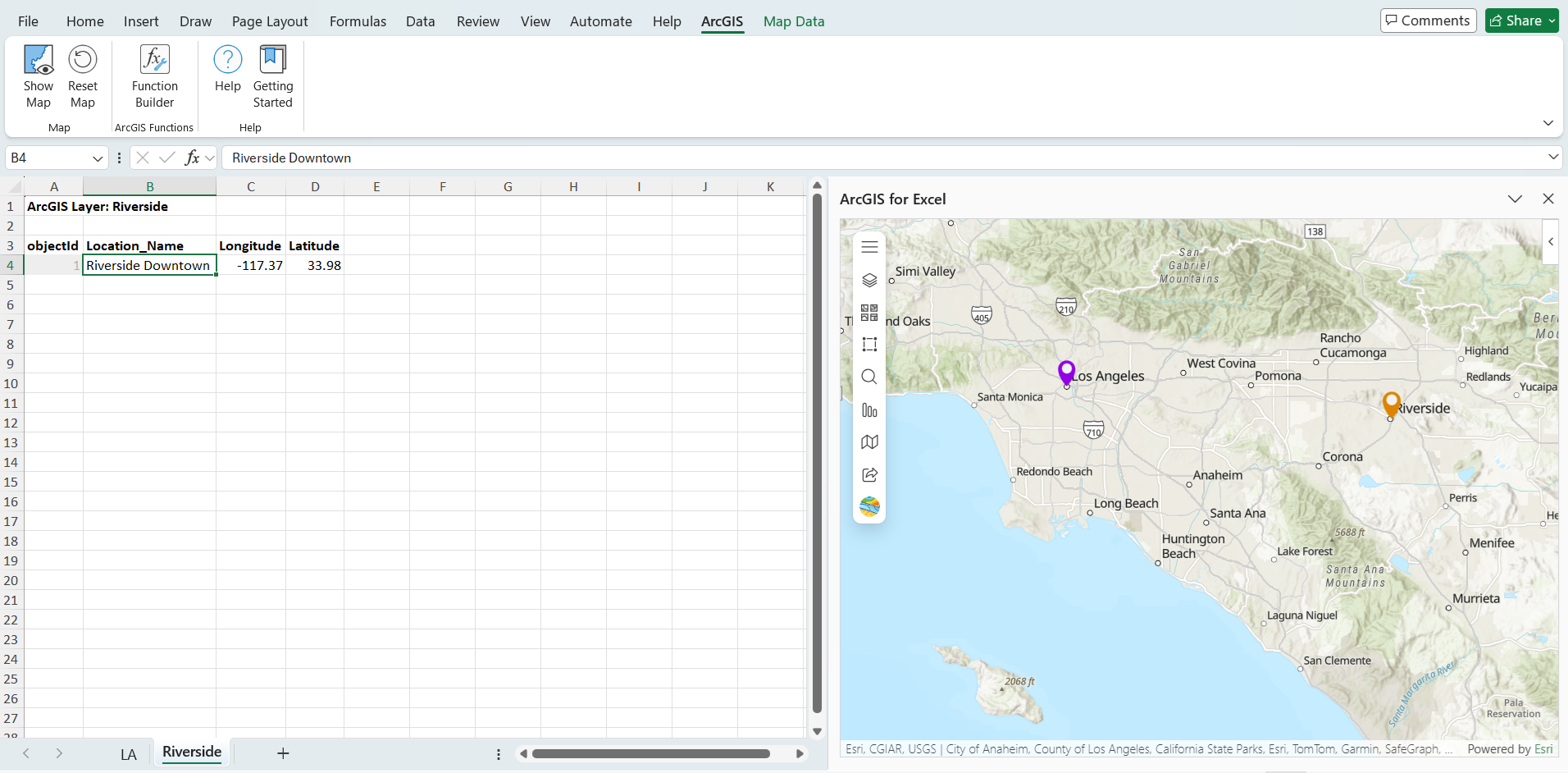Image resolution: width=1568 pixels, height=773 pixels.
Task: Switch to the Map Data ribbon tab
Action: coord(793,21)
